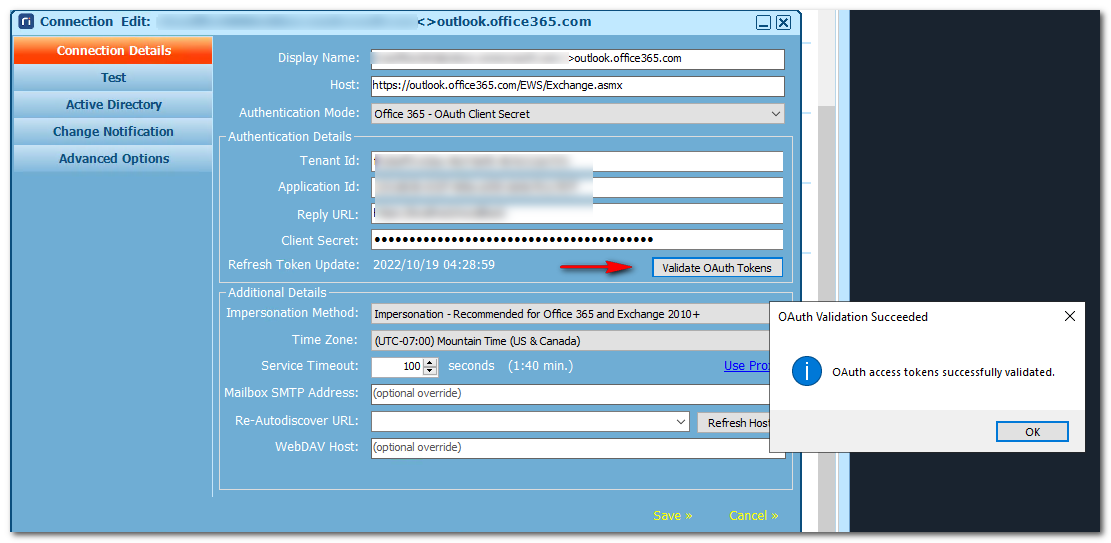Click the Tenant Id field
Viewport: 1111px width, 543px height.
pyautogui.click(x=577, y=161)
